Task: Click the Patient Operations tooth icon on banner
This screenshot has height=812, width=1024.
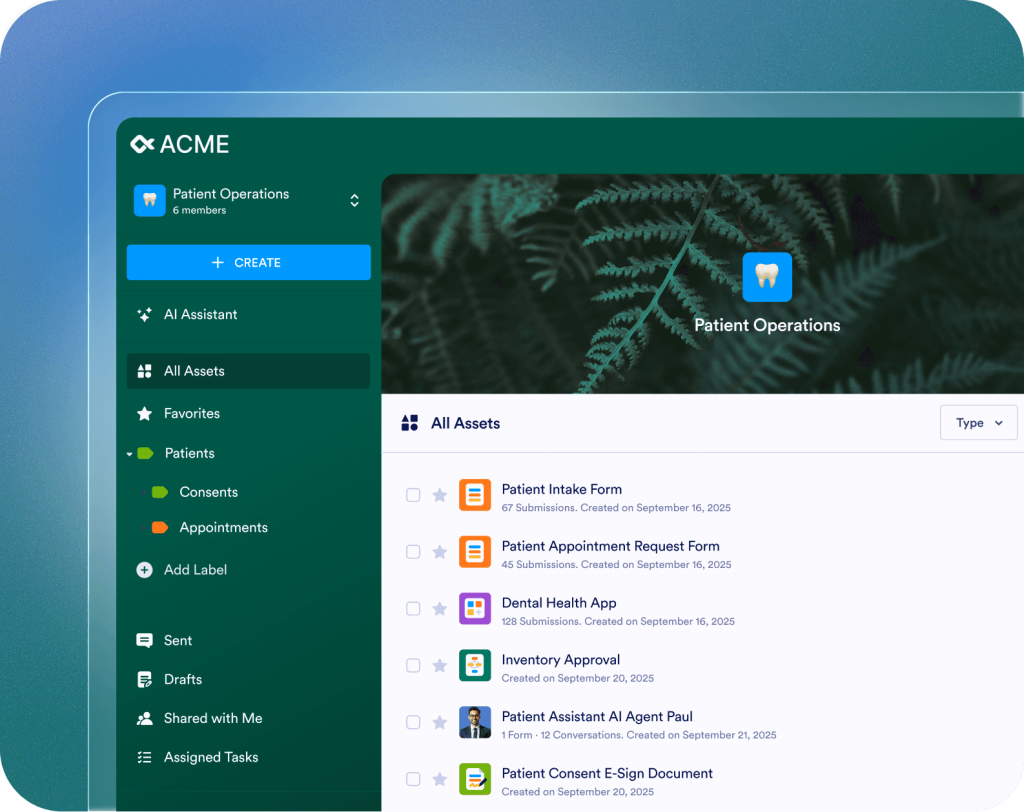Action: [x=767, y=276]
